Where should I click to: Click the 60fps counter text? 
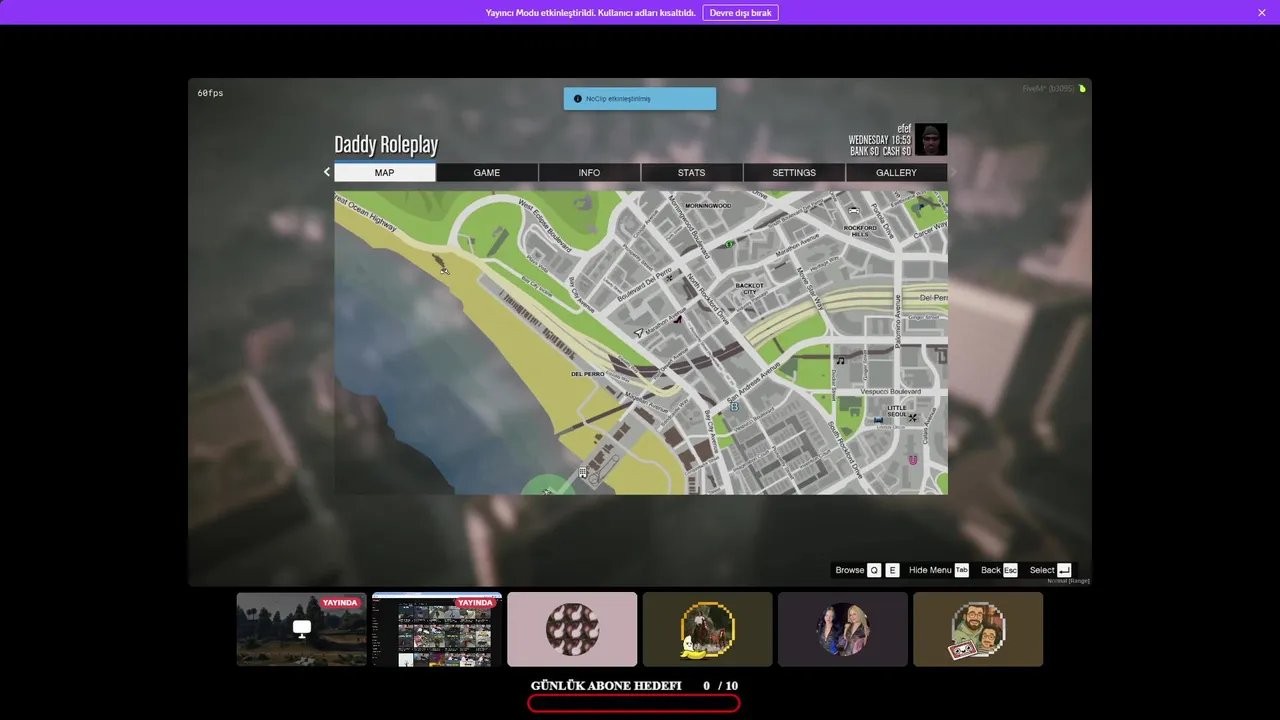210,93
